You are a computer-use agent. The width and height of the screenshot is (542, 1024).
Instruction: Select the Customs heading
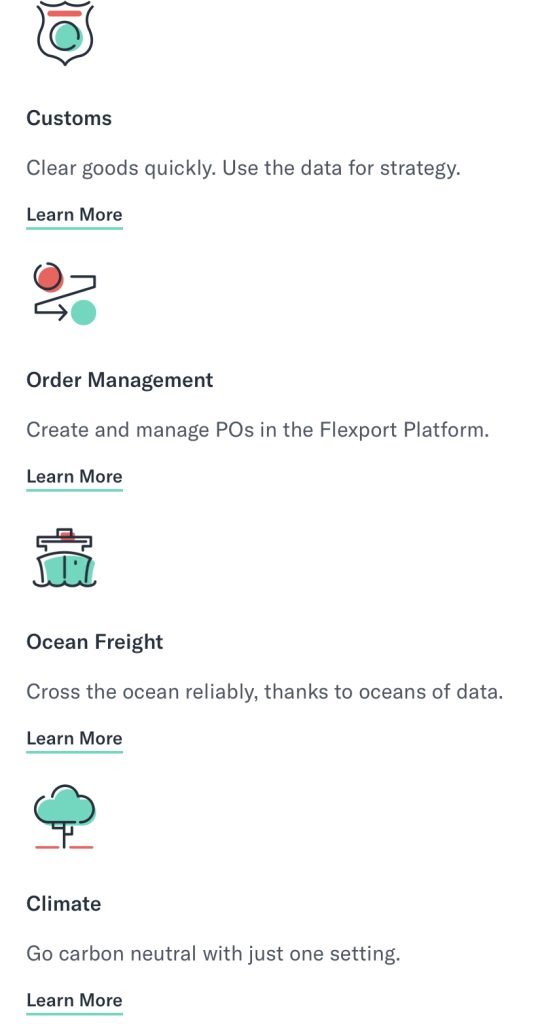click(69, 118)
